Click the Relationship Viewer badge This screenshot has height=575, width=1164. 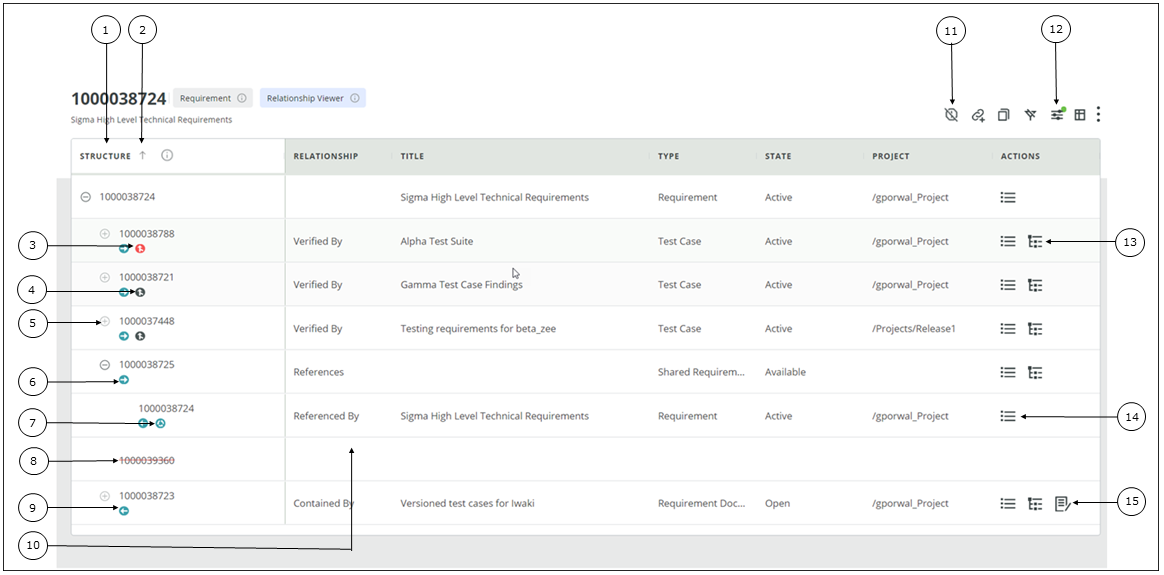pyautogui.click(x=313, y=98)
